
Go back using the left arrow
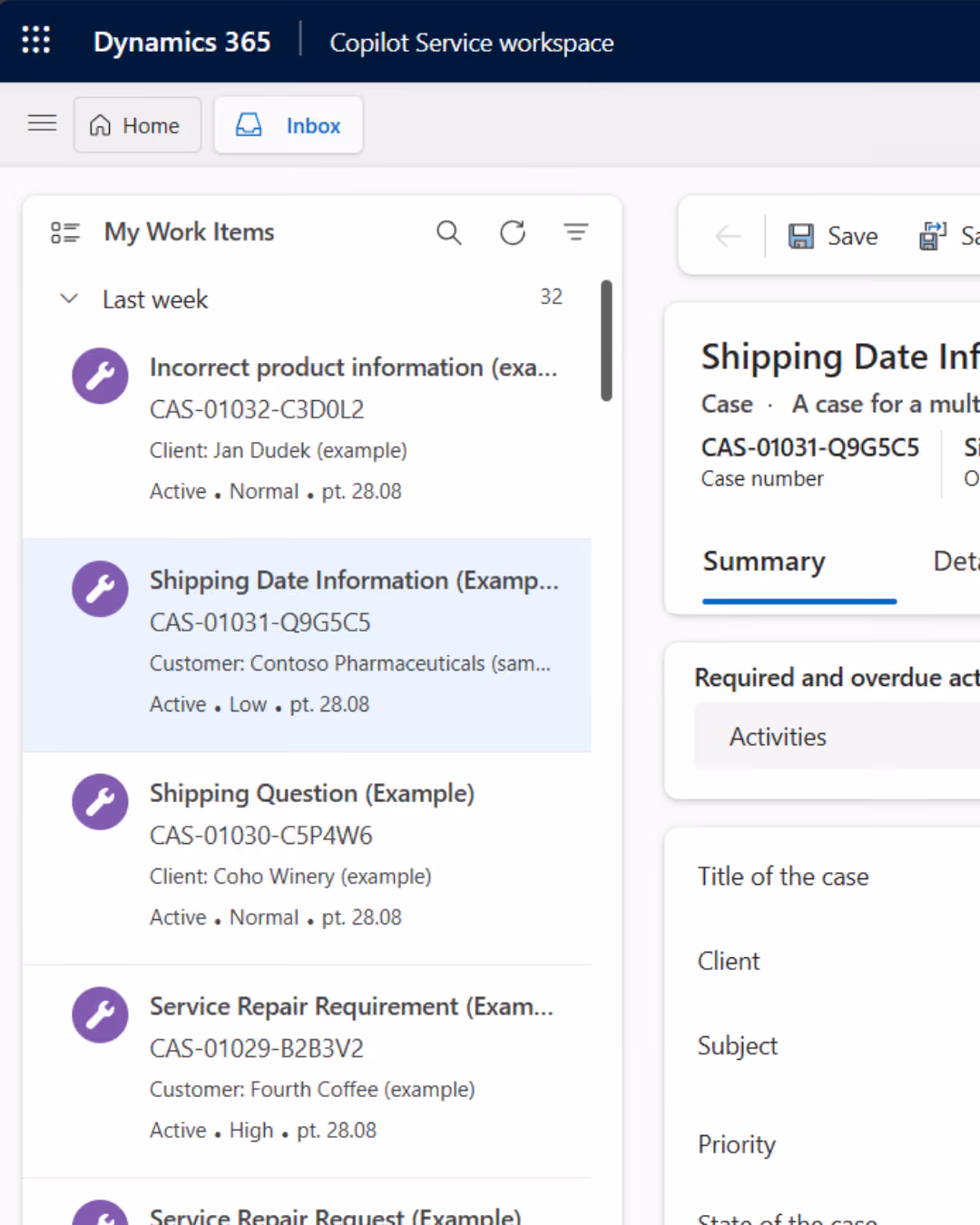[728, 237]
